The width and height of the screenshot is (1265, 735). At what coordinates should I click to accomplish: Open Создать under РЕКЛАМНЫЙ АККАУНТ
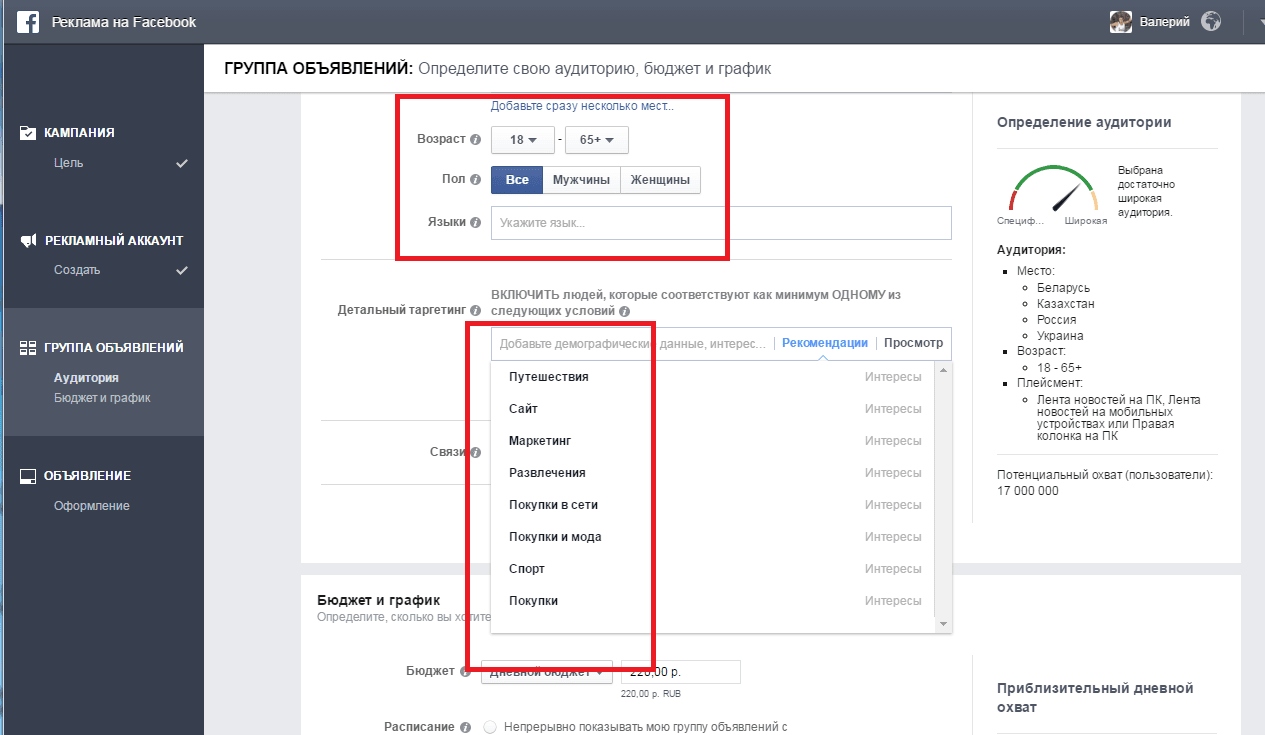[77, 270]
